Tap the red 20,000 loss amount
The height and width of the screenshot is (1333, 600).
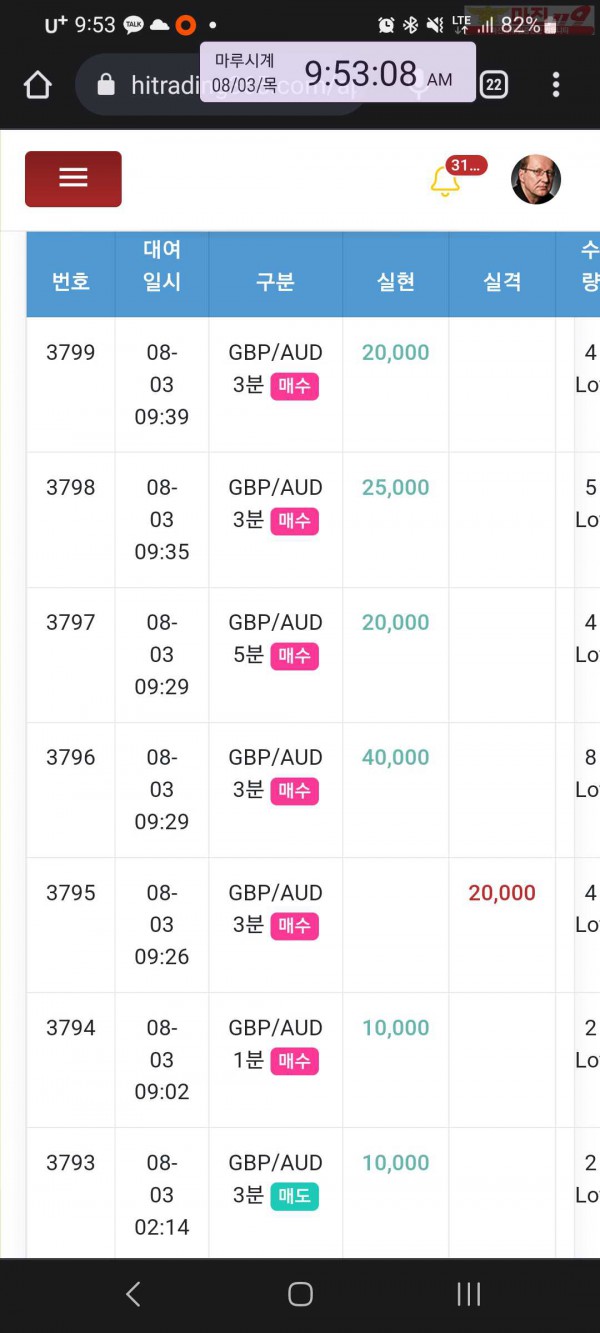pos(502,893)
